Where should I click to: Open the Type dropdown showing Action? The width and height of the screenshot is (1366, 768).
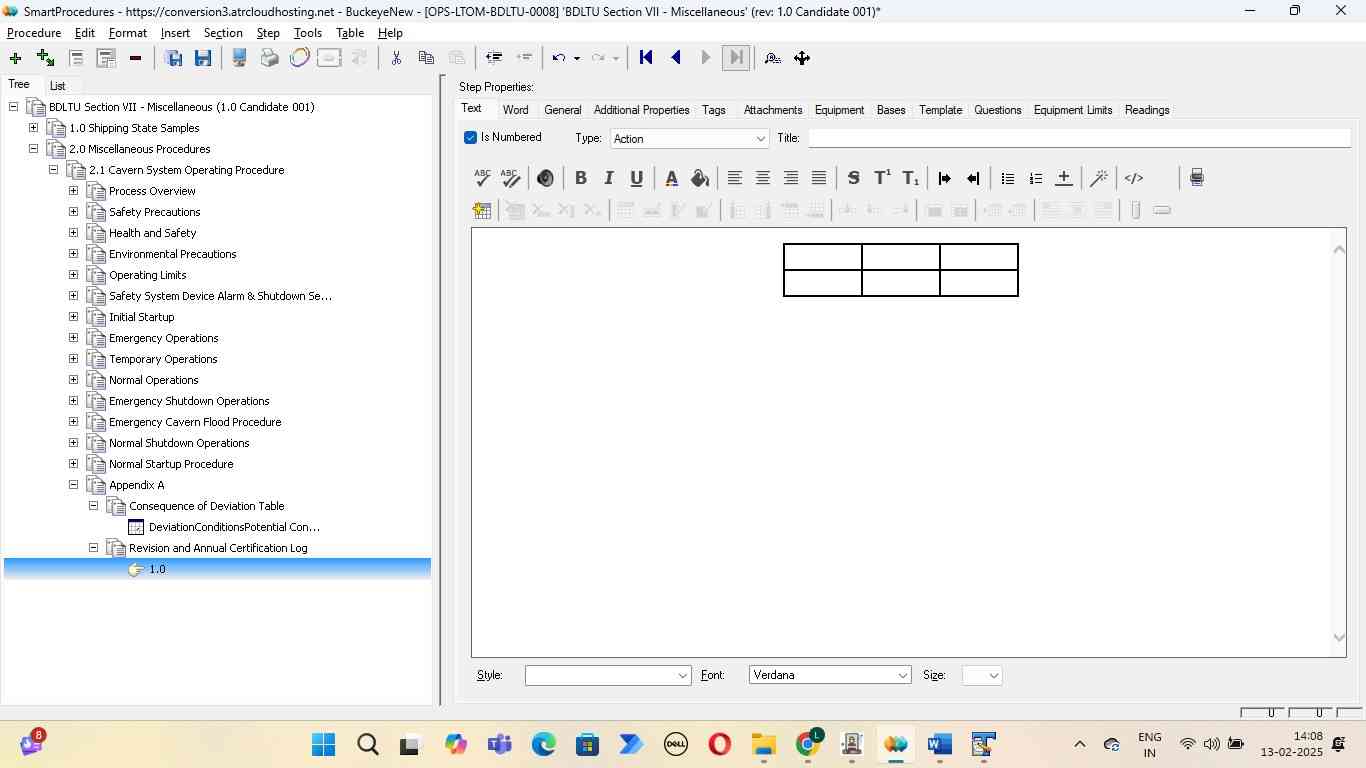click(689, 139)
